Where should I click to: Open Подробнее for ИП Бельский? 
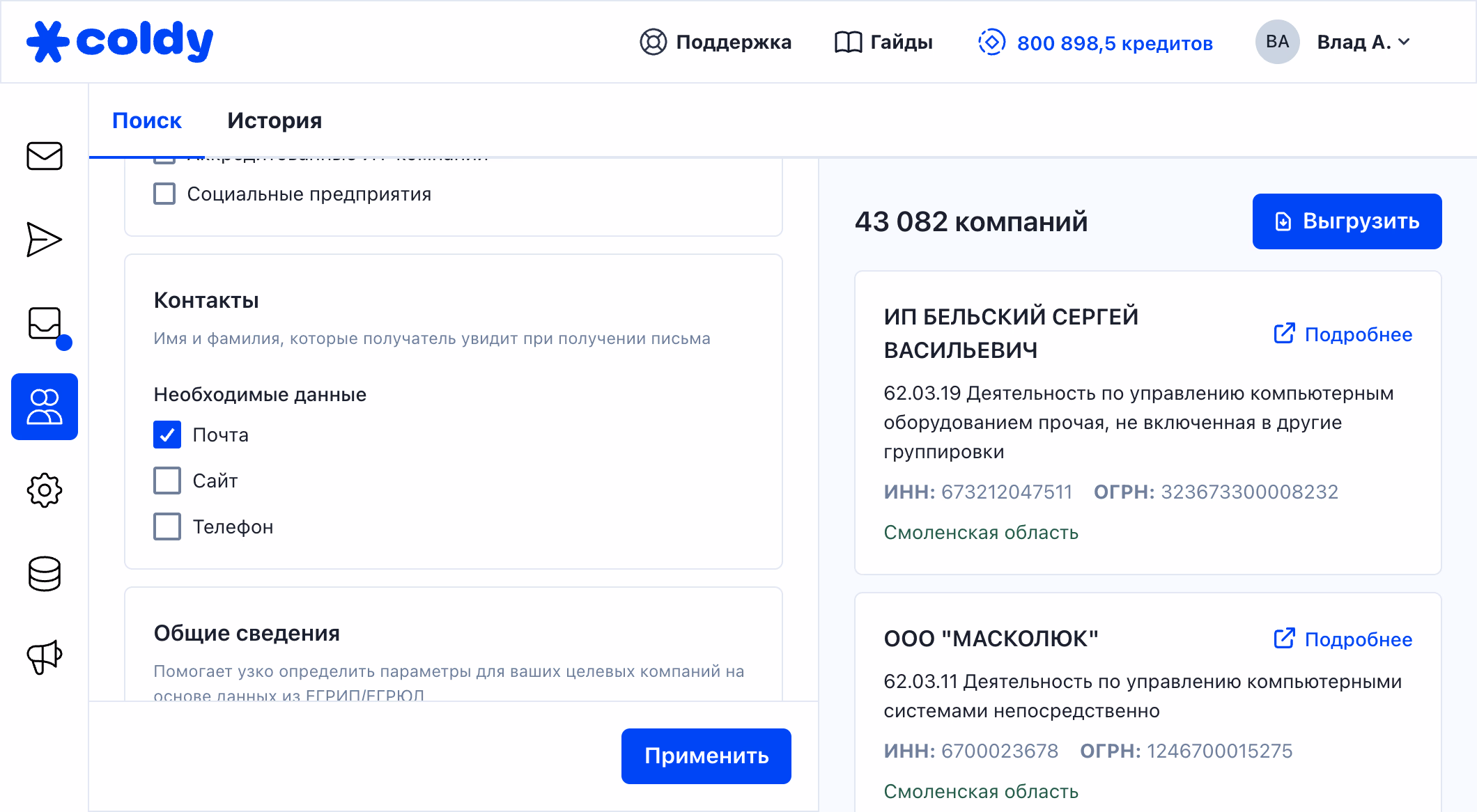click(1343, 334)
